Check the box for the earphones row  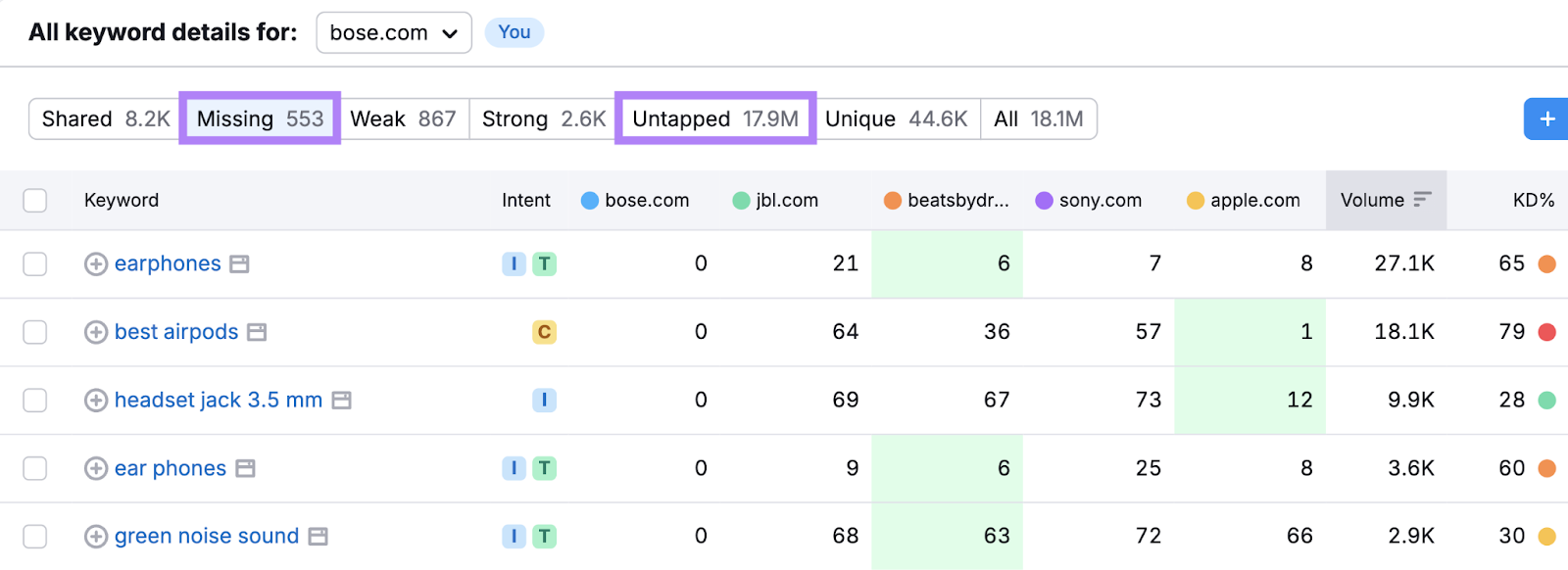coord(35,264)
